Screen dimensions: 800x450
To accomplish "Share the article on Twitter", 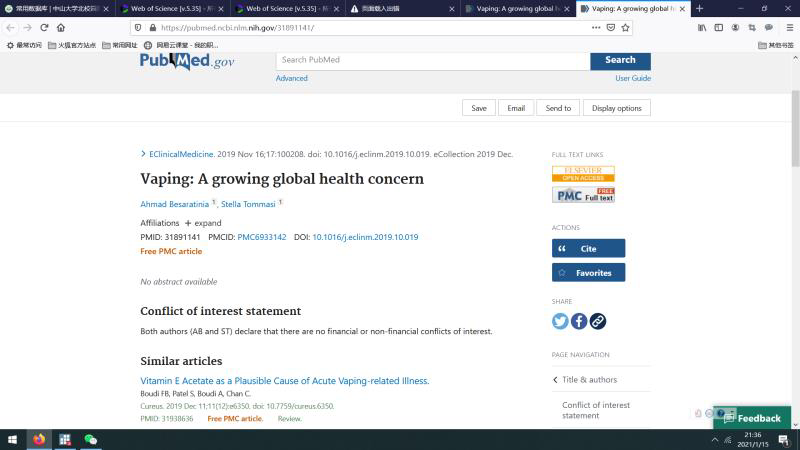I will point(560,321).
